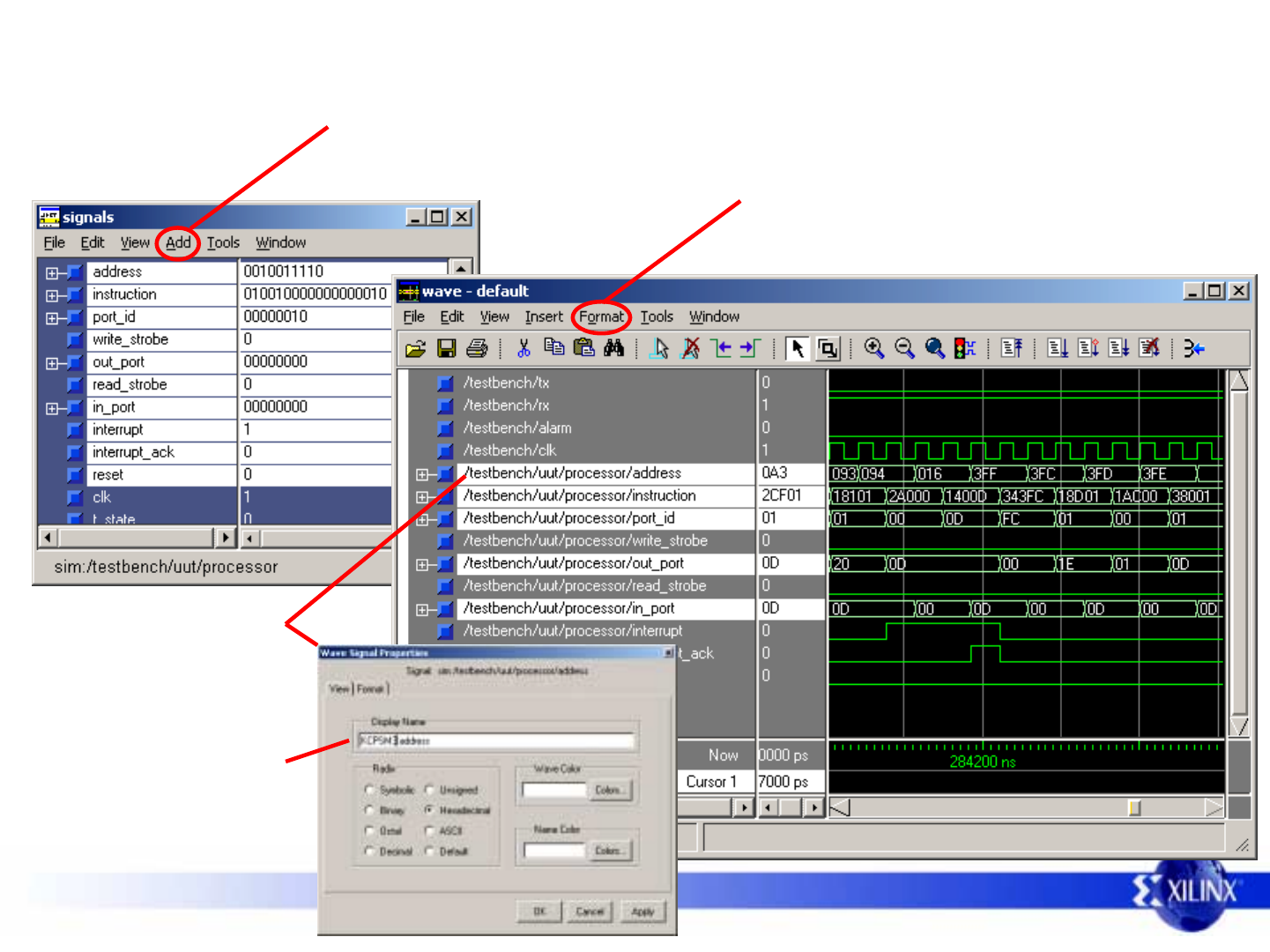Viewport: 1270px width, 952px height.
Task: Click the Print icon in wave toolbar
Action: tap(477, 349)
